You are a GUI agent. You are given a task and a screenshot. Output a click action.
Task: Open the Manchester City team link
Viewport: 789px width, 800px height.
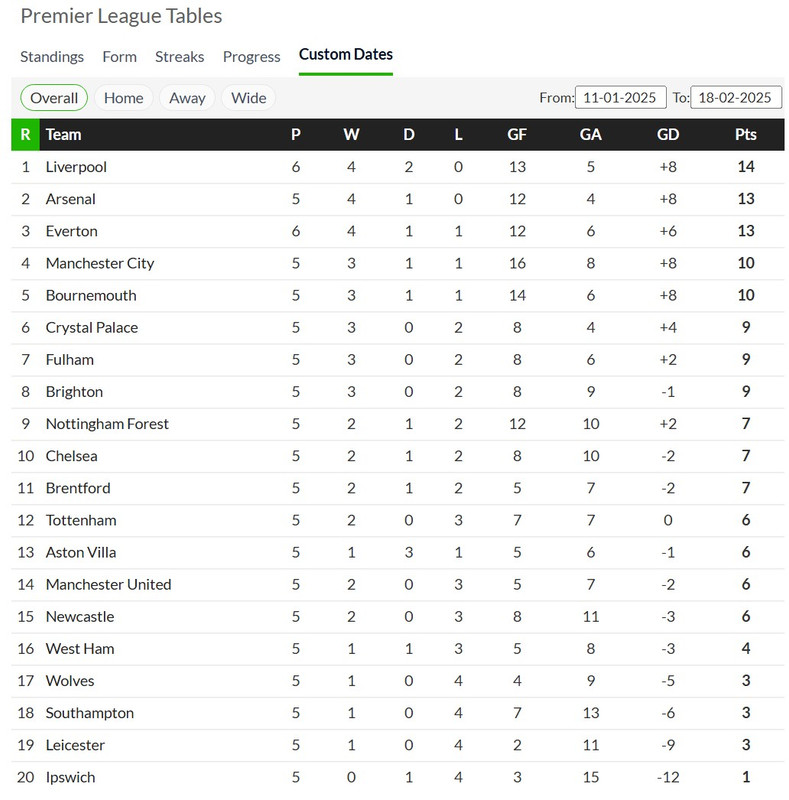coord(100,264)
